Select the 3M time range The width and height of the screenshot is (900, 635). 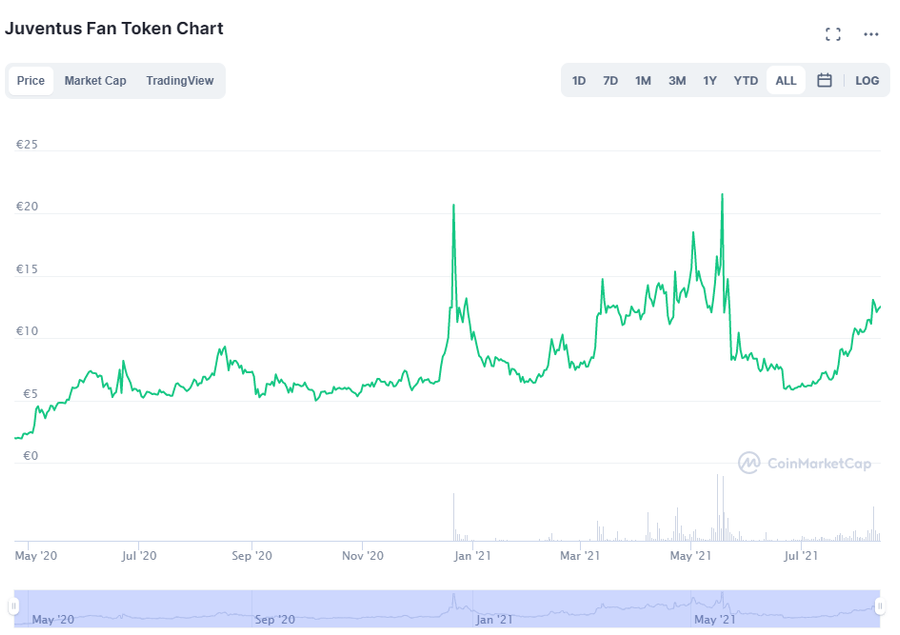point(677,80)
